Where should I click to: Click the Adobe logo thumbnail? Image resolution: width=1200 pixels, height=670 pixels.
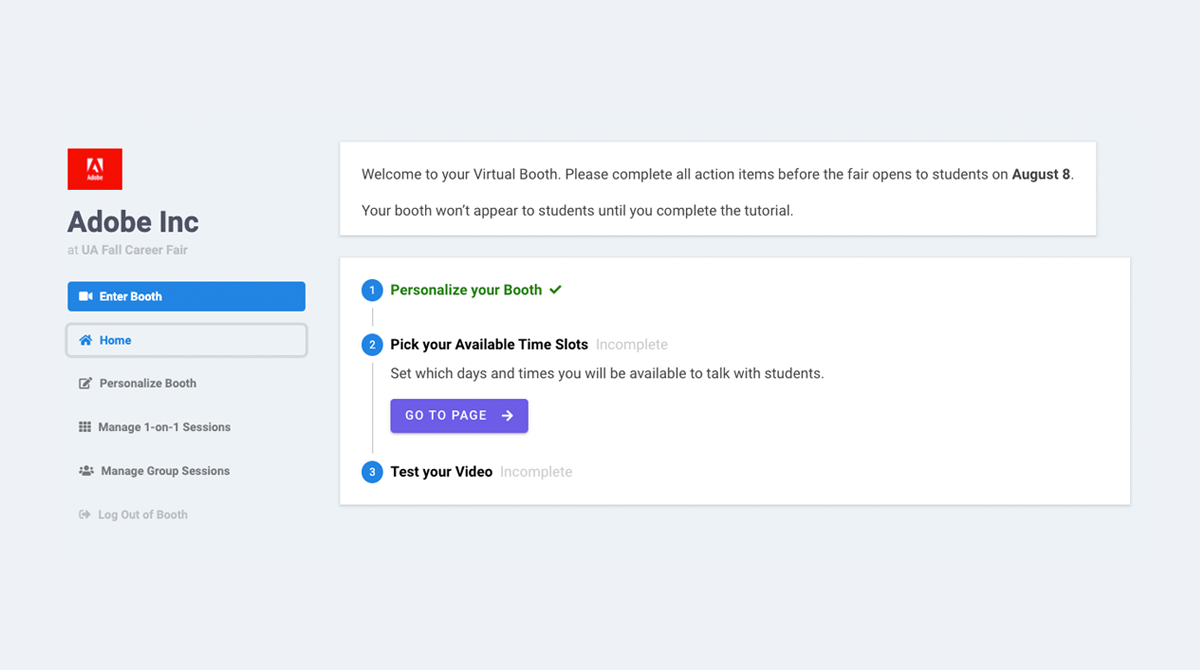tap(95, 169)
